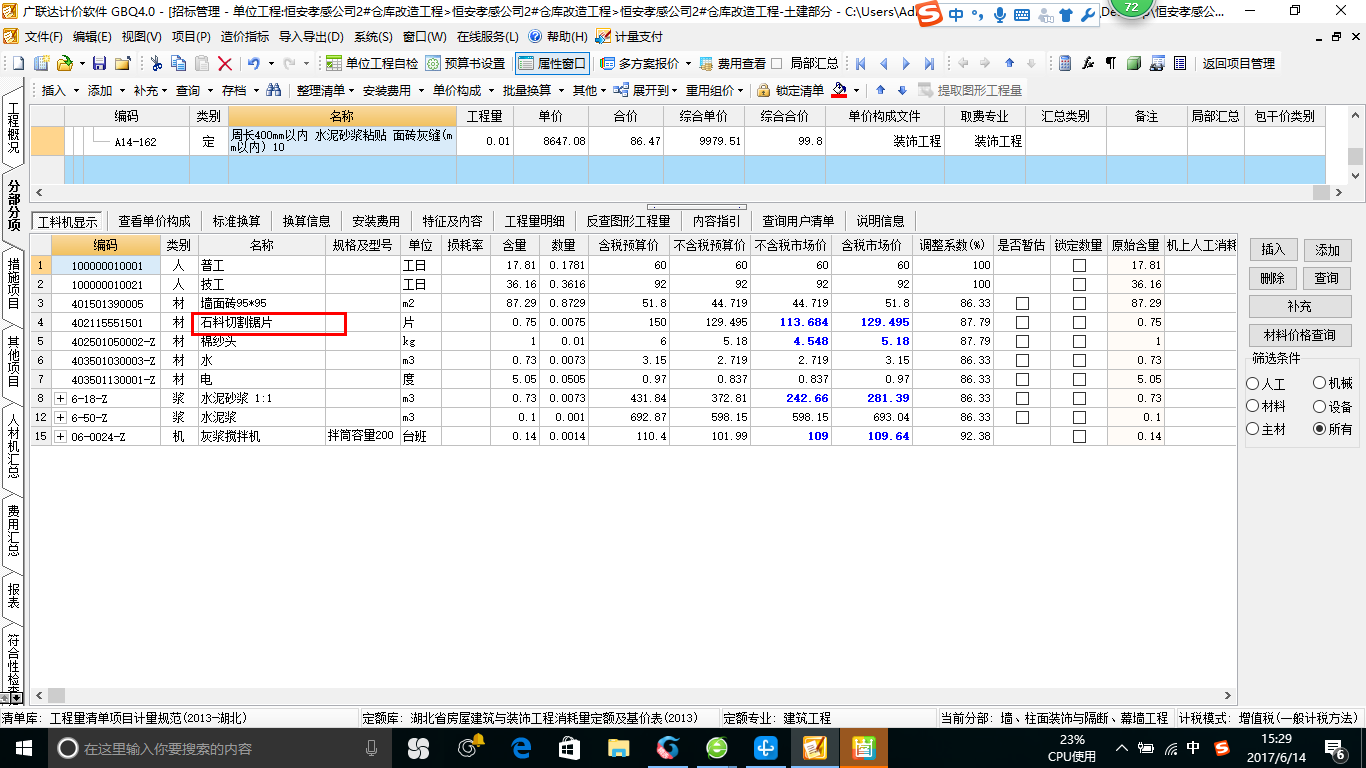The height and width of the screenshot is (768, 1366).
Task: Toggle 锁定数量 checkbox for 普工 row
Action: 1079,265
